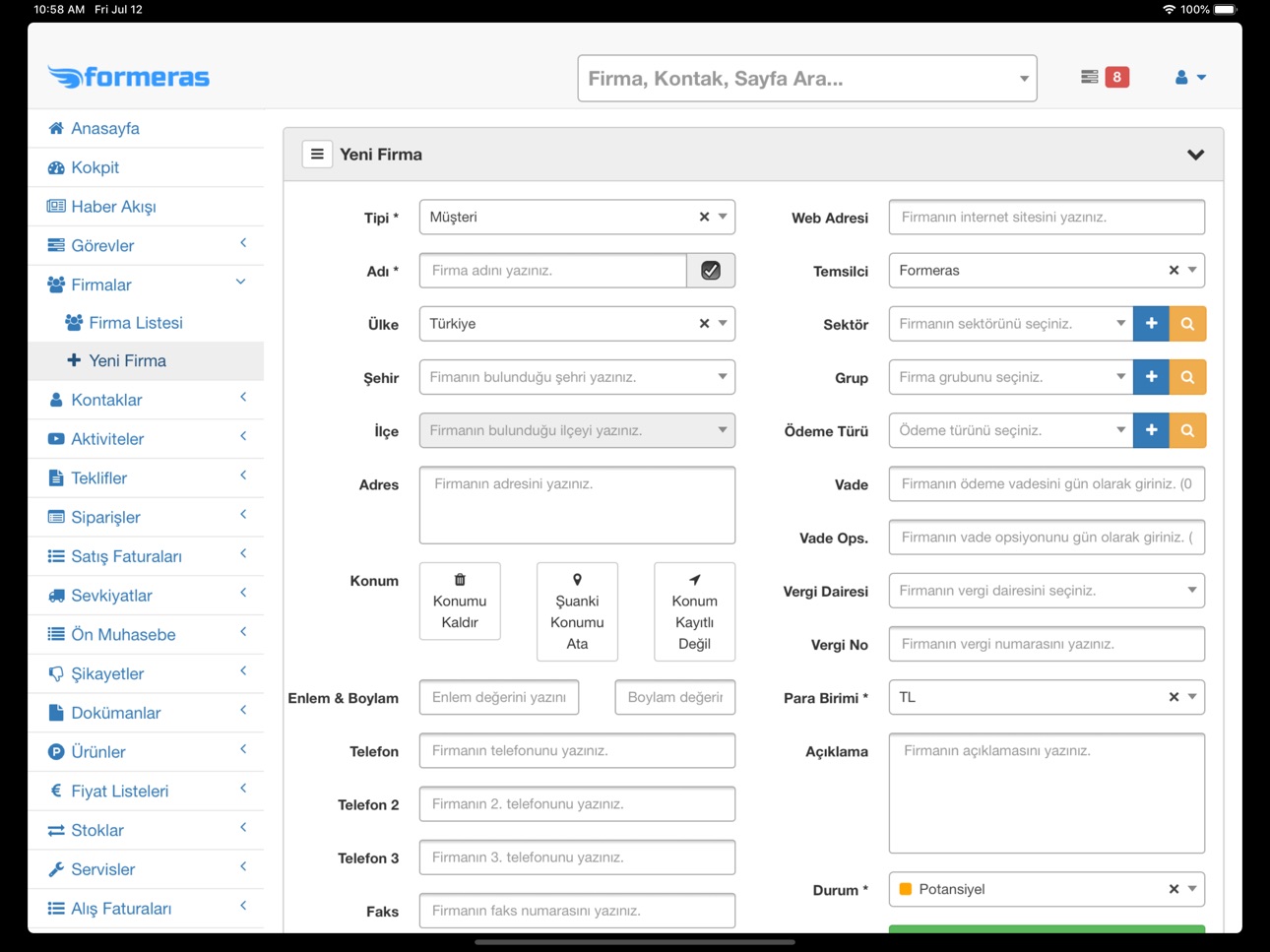This screenshot has width=1270, height=952.
Task: Toggle the checkbox next to Adı field
Action: tap(711, 271)
